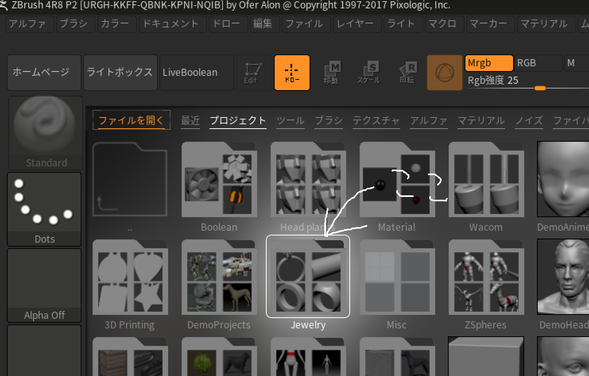Switch to the テクスチャ tab
Viewport: 589px width, 376px height.
[376, 121]
